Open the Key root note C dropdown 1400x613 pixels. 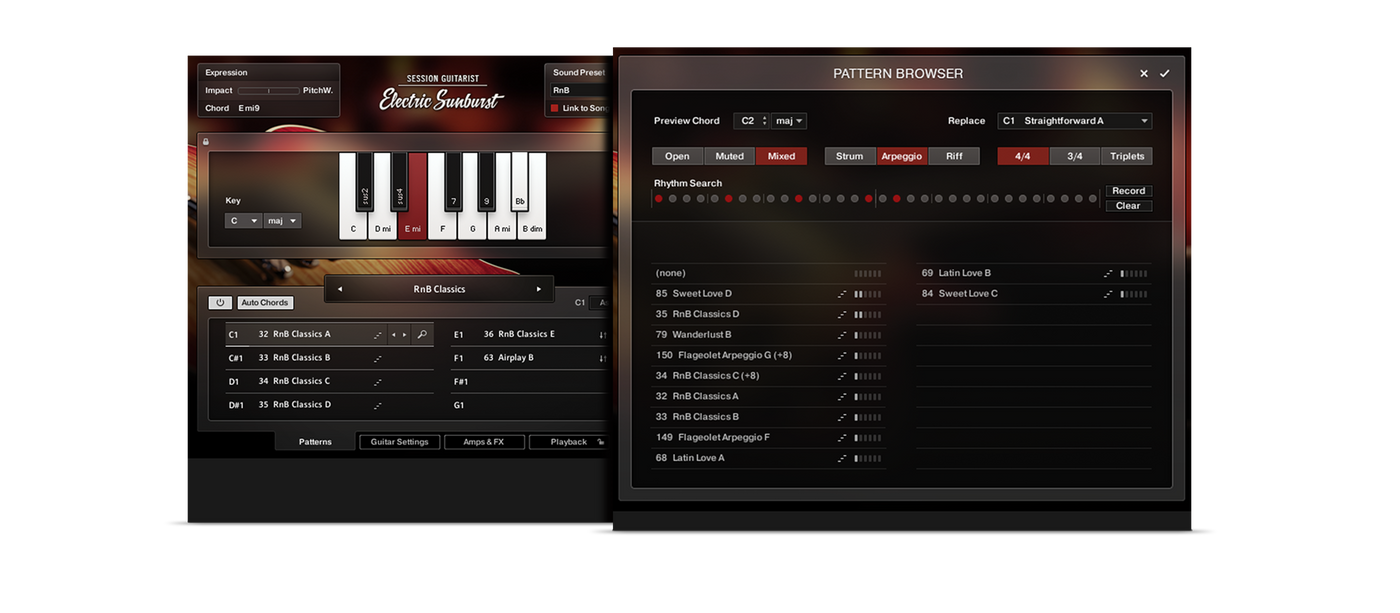pyautogui.click(x=243, y=221)
